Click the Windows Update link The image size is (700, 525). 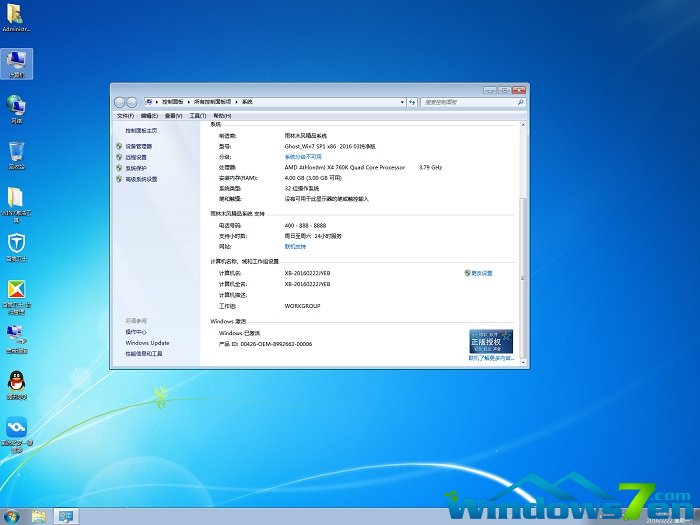[x=147, y=343]
